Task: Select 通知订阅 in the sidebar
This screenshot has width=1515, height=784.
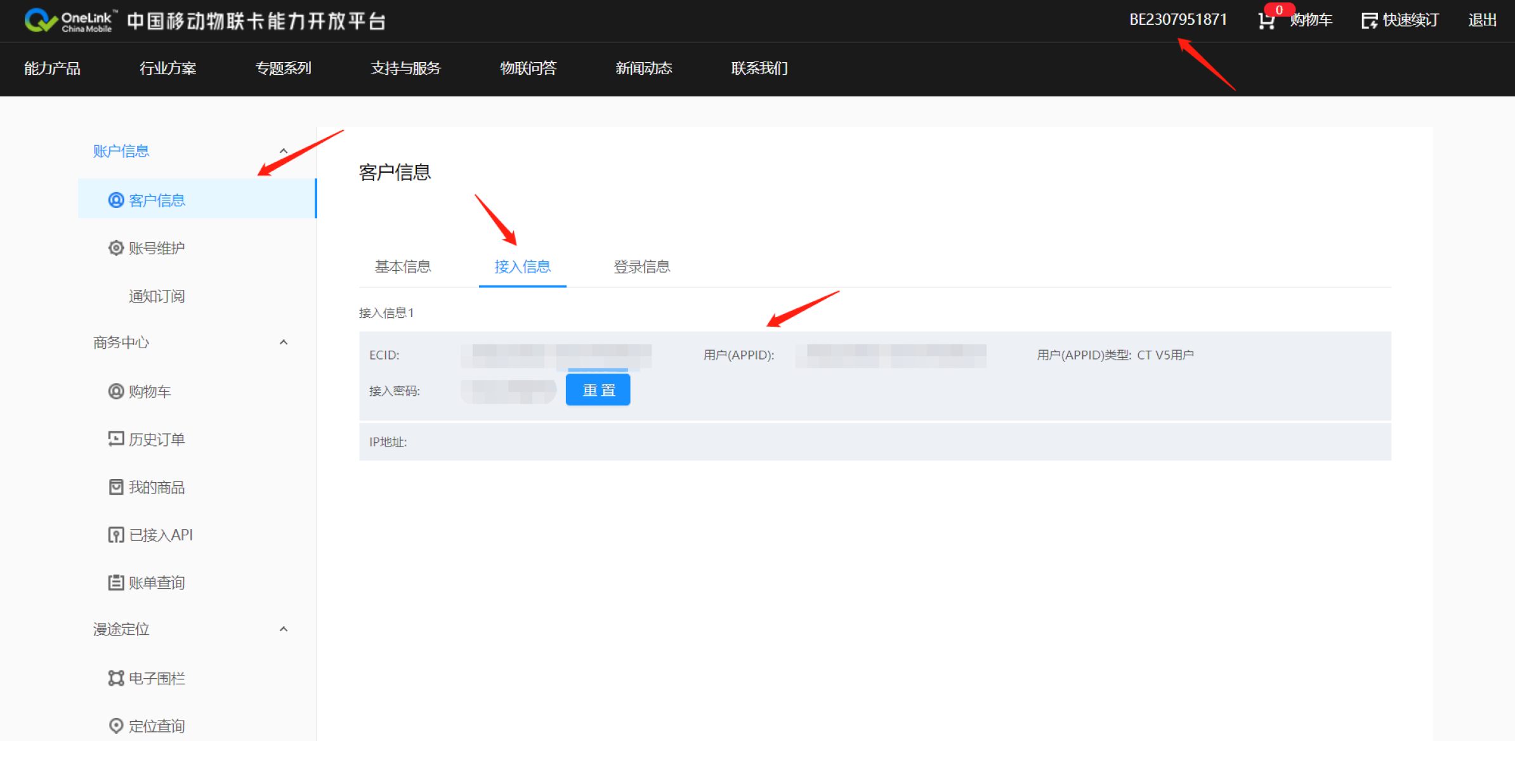Action: coord(156,296)
